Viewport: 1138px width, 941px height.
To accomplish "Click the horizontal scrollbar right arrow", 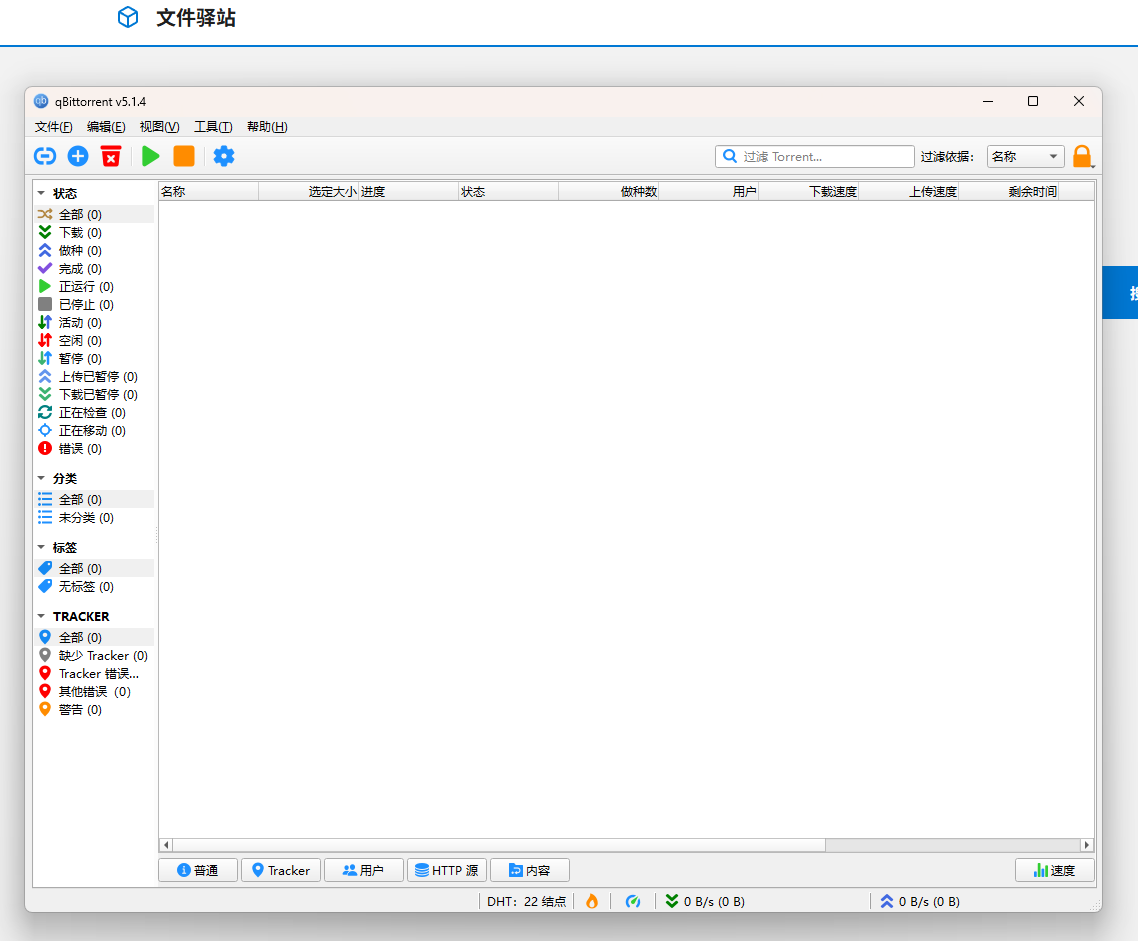I will (1087, 845).
